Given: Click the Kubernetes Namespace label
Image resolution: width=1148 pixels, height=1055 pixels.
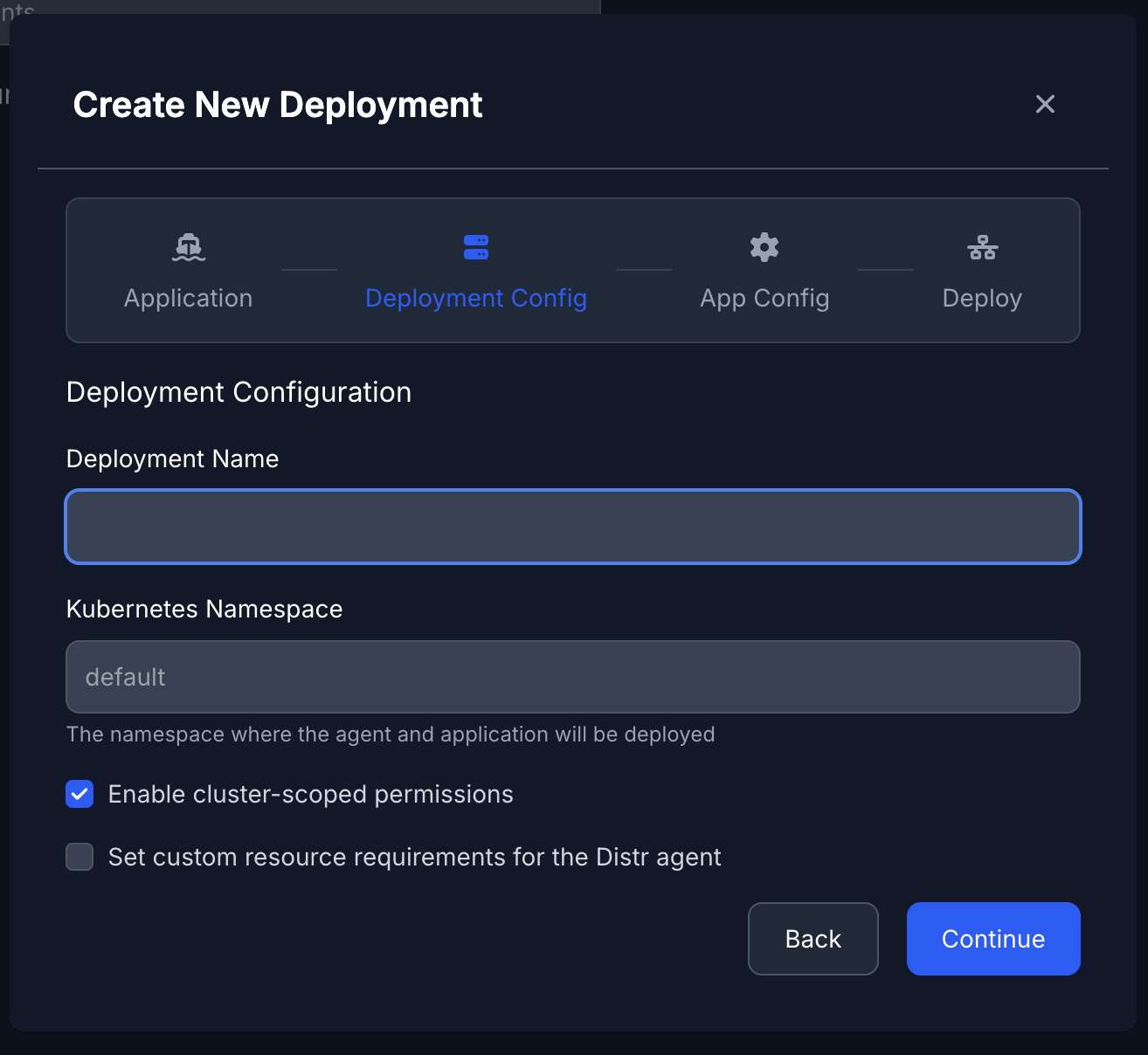Looking at the screenshot, I should pos(204,610).
